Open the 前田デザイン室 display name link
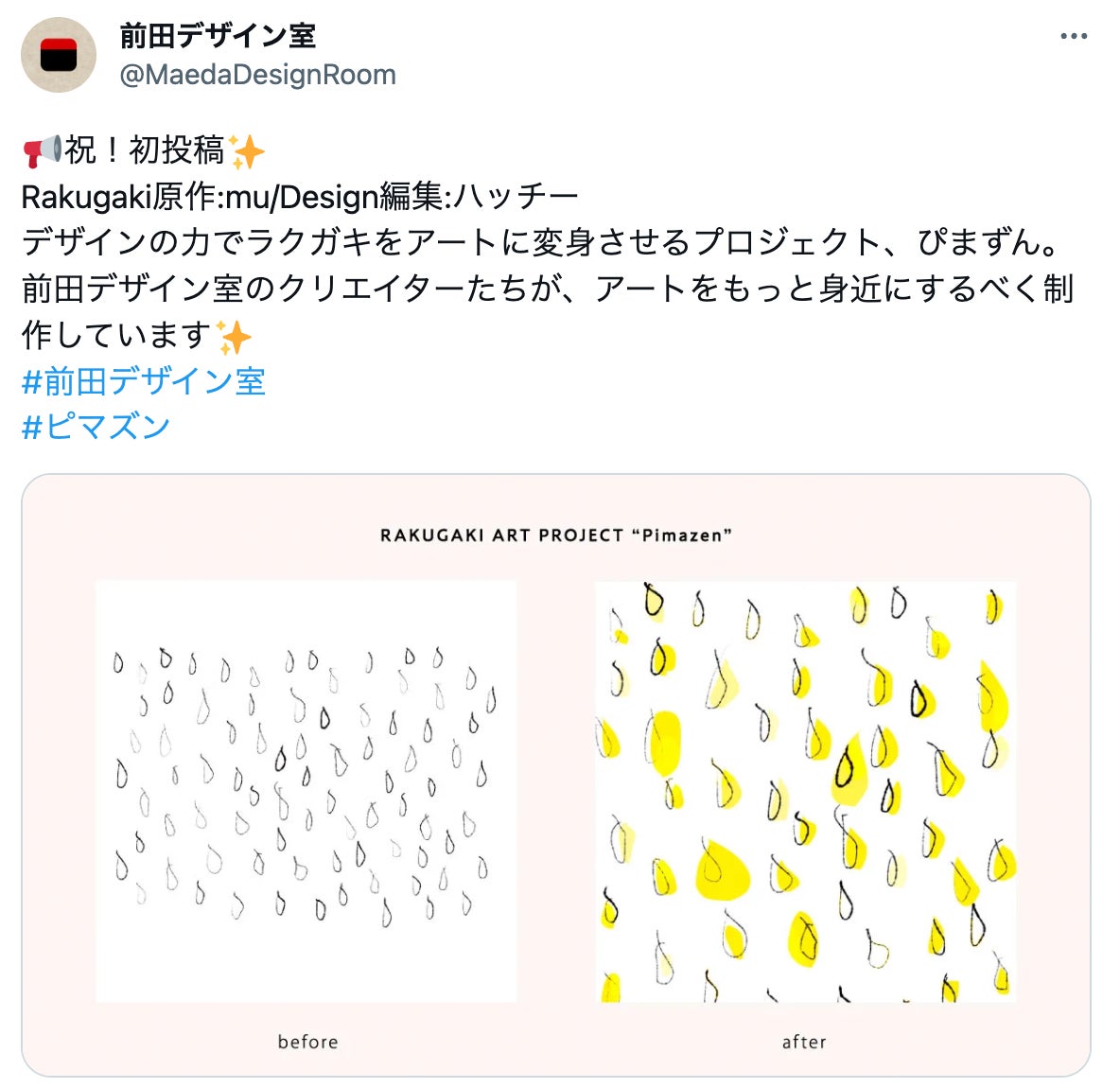Image resolution: width=1120 pixels, height=1088 pixels. (218, 36)
